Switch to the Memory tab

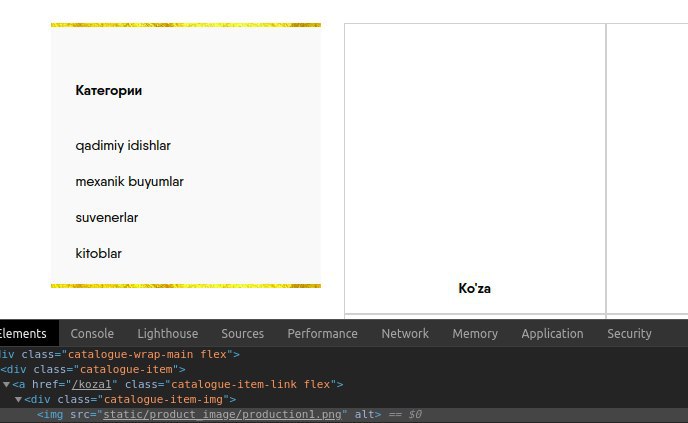[475, 333]
